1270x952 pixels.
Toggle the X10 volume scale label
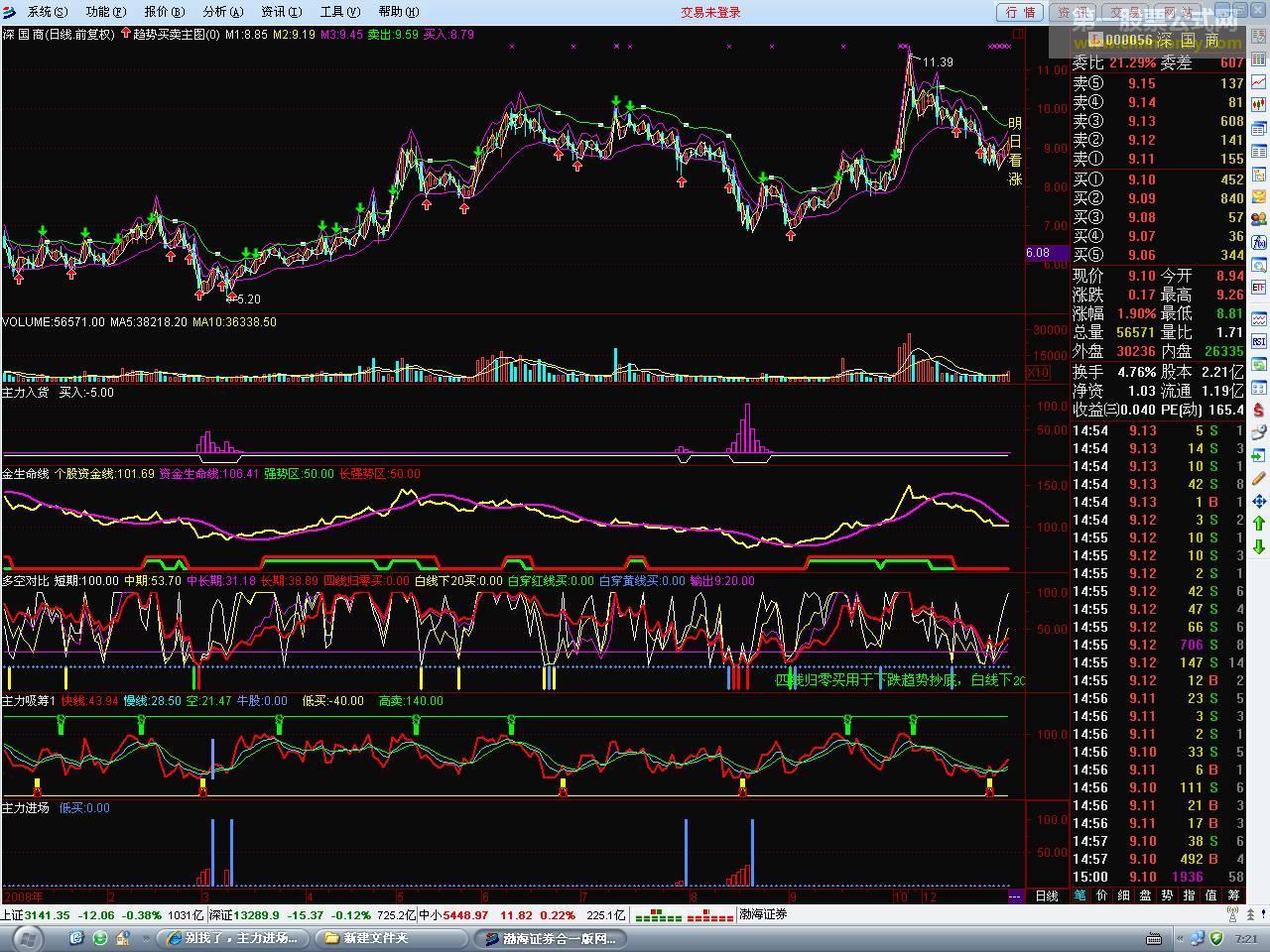[x=1037, y=373]
